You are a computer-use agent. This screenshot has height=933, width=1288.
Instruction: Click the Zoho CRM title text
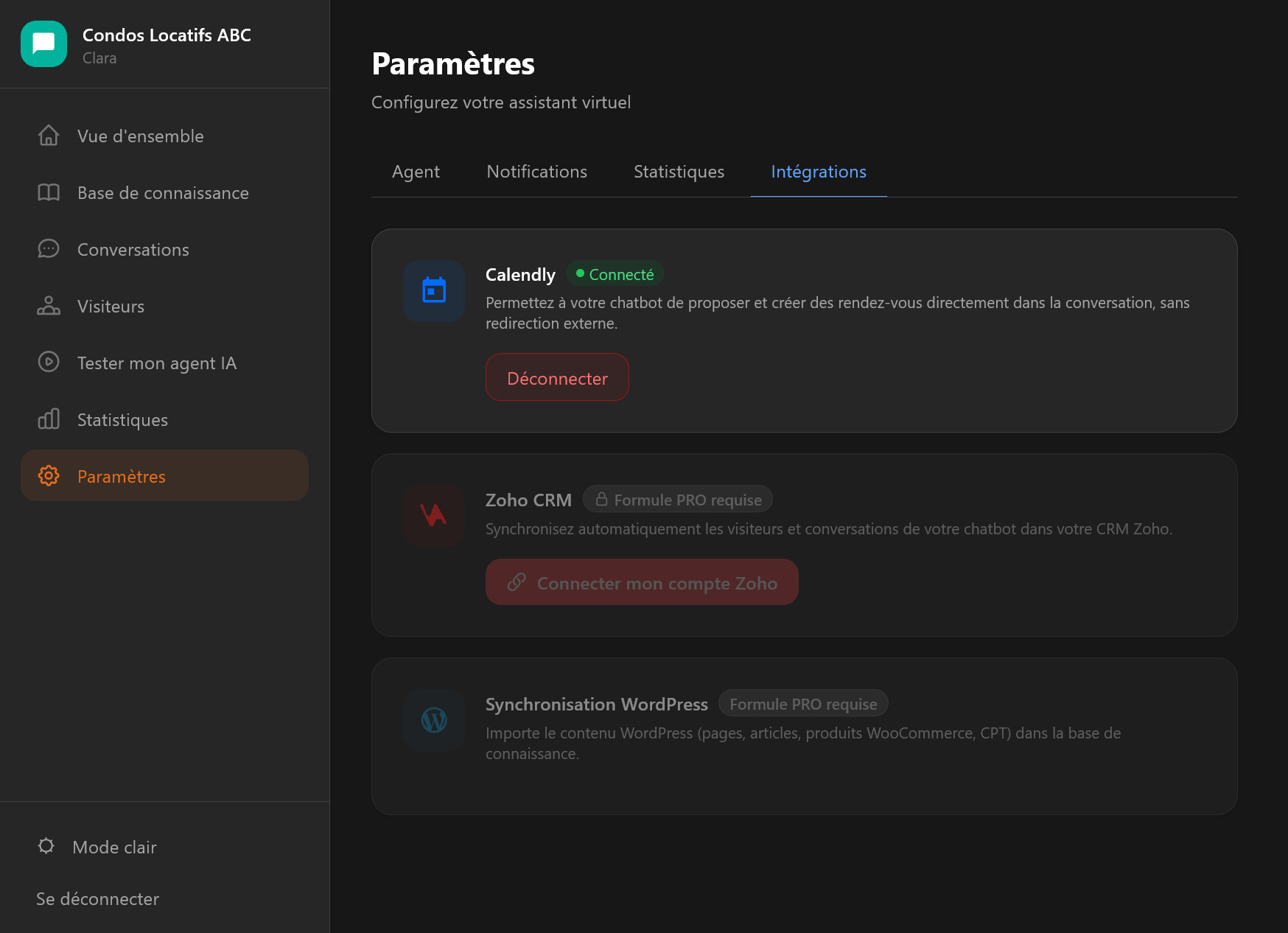pos(528,500)
